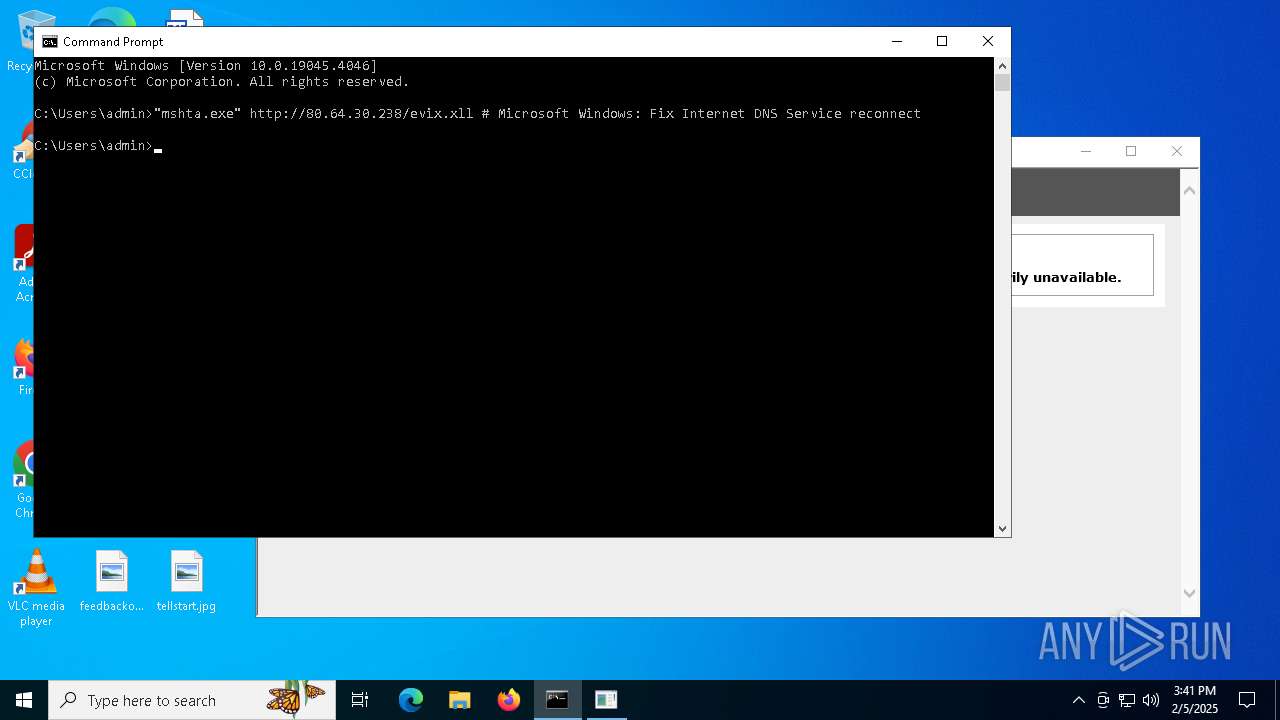The image size is (1280, 720).
Task: Maximize the background browser window
Action: pos(1131,151)
